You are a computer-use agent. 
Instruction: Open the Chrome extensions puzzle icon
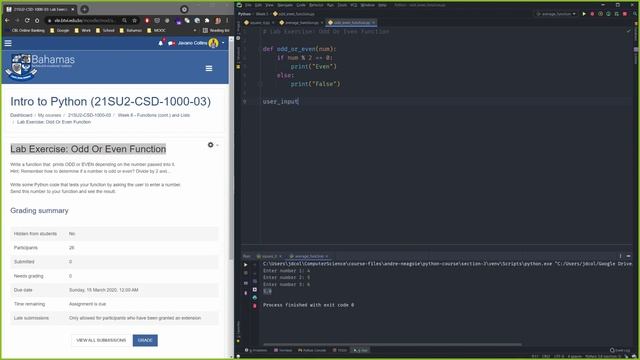pos(207,20)
